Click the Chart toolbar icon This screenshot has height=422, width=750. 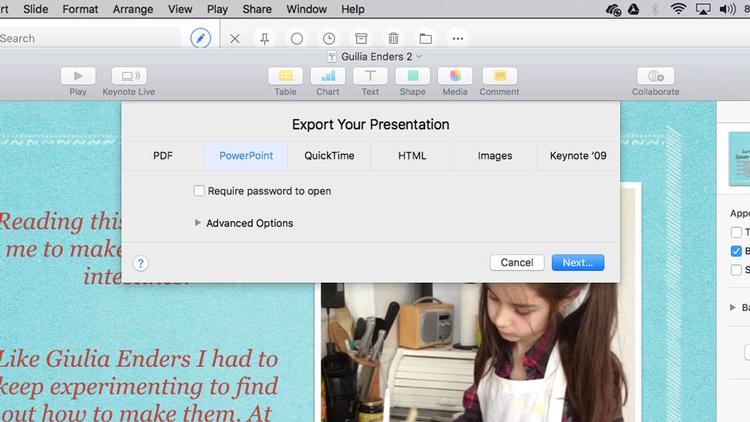328,76
